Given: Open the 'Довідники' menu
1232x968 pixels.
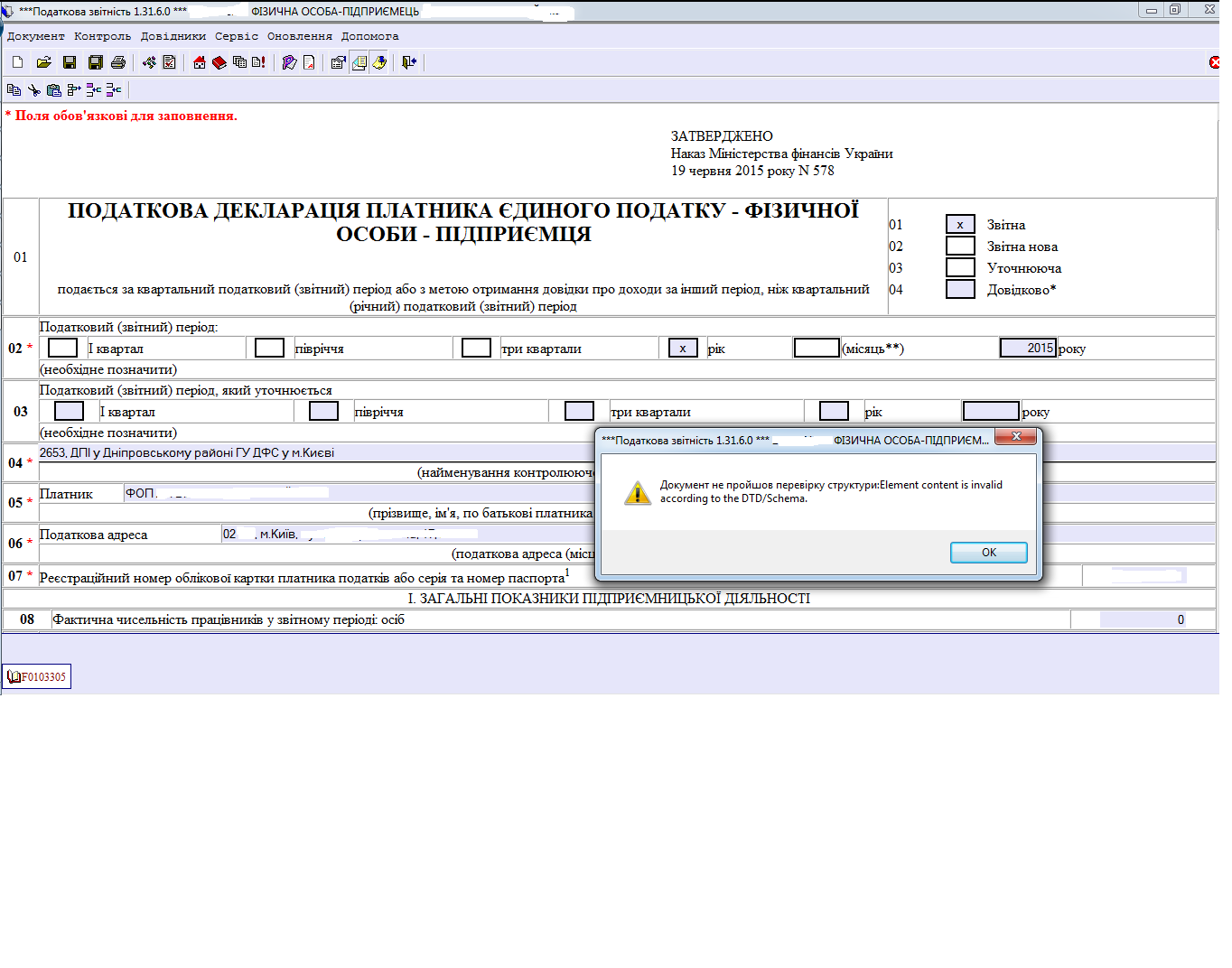Looking at the screenshot, I should 173,36.
